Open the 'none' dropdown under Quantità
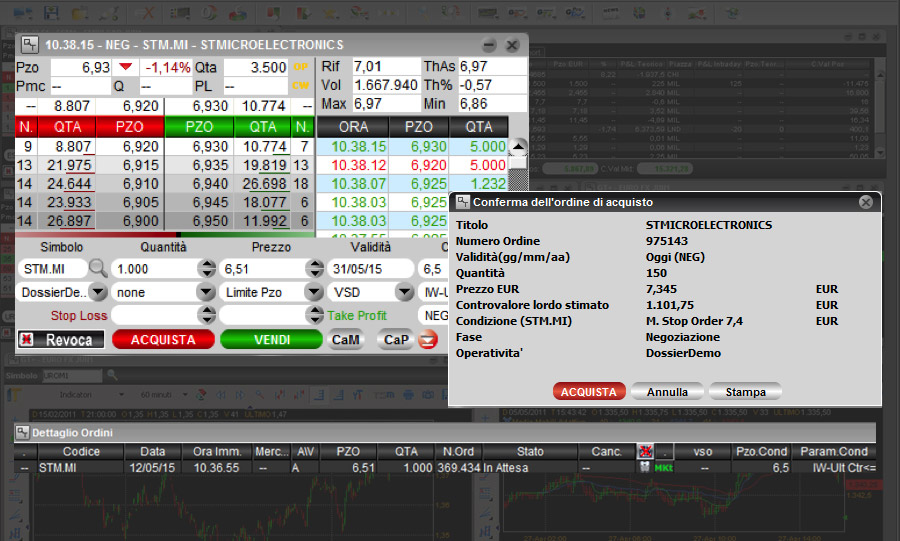The height and width of the screenshot is (541, 900). click(205, 292)
